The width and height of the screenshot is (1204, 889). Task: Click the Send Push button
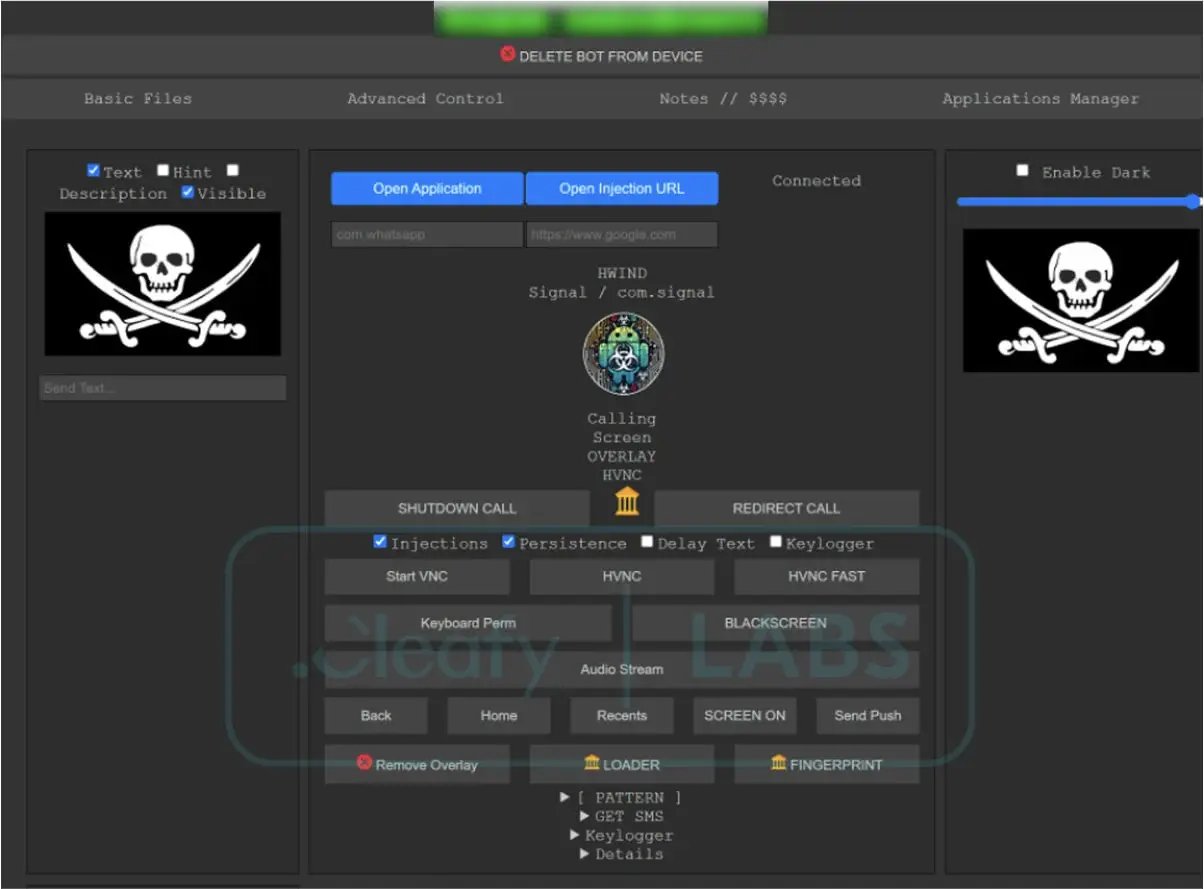(868, 716)
